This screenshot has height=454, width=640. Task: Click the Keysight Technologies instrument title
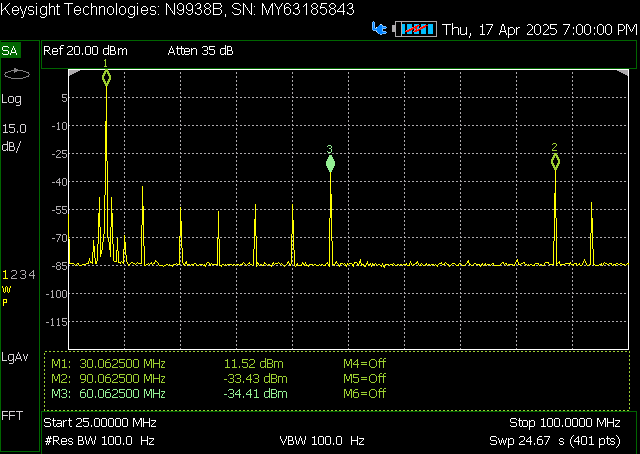click(177, 9)
